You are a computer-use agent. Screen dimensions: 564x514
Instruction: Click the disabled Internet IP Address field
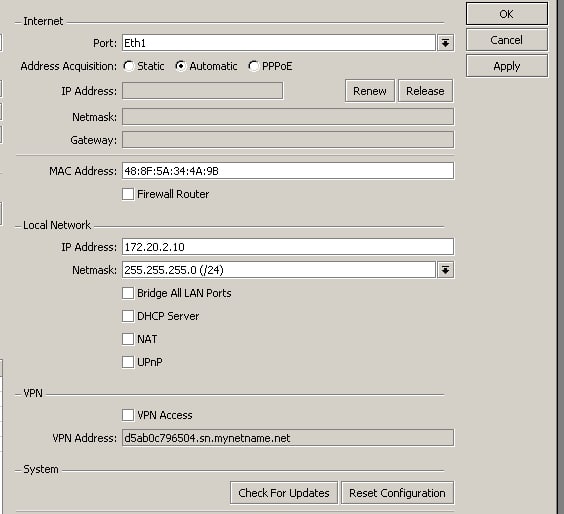(203, 91)
